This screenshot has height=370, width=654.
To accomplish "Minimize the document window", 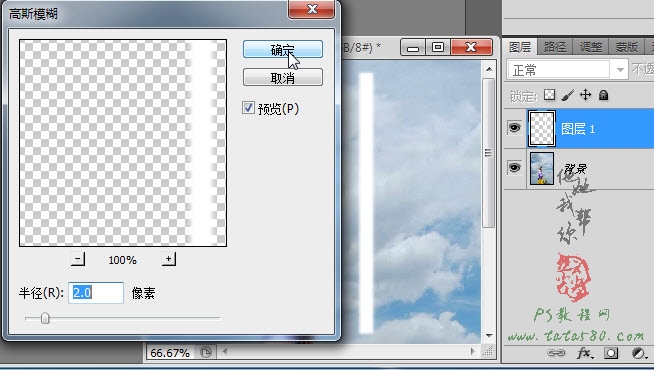I will [x=413, y=48].
